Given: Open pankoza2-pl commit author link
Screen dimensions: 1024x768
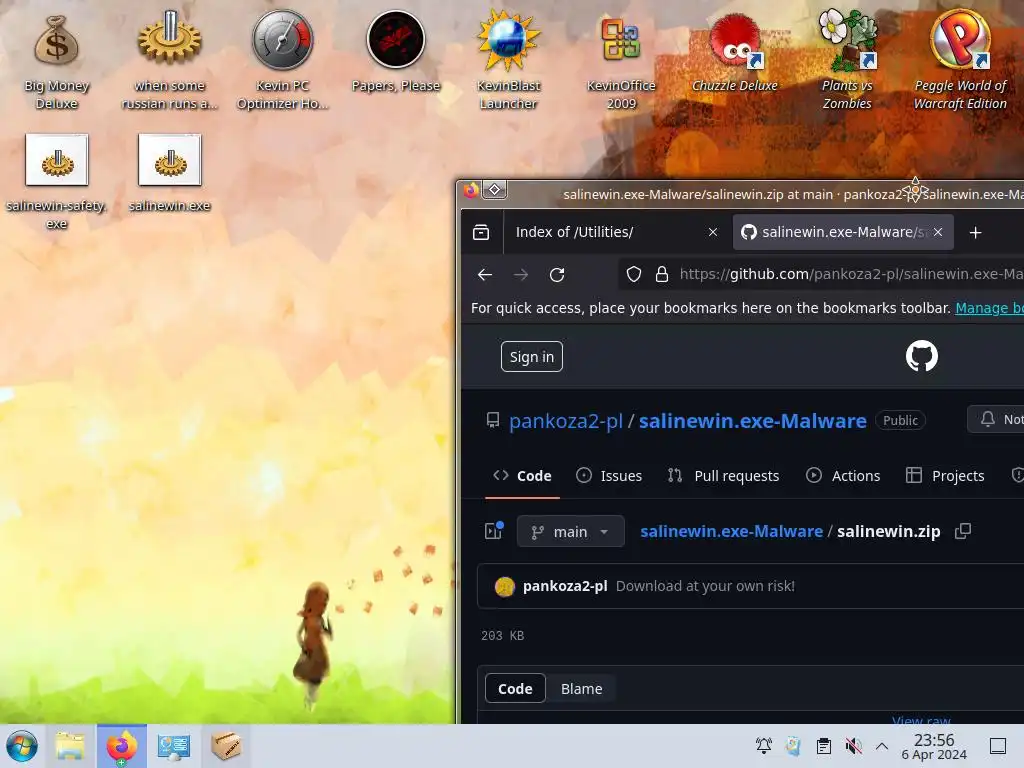Looking at the screenshot, I should click(565, 586).
